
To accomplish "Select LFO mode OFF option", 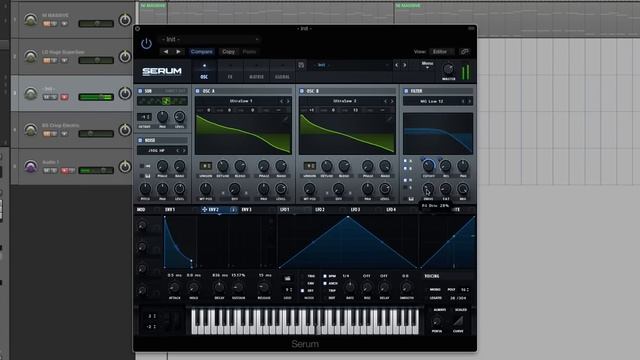I will (x=302, y=291).
